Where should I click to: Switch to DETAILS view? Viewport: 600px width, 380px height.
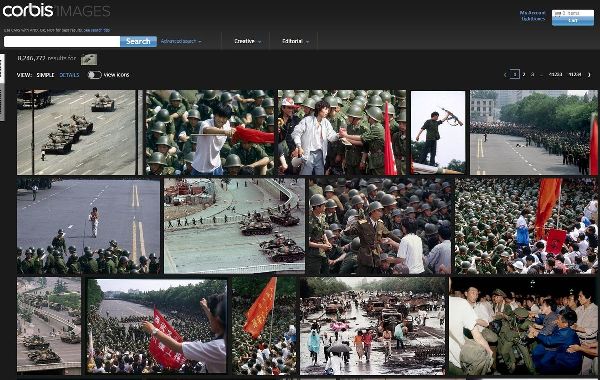tap(69, 75)
